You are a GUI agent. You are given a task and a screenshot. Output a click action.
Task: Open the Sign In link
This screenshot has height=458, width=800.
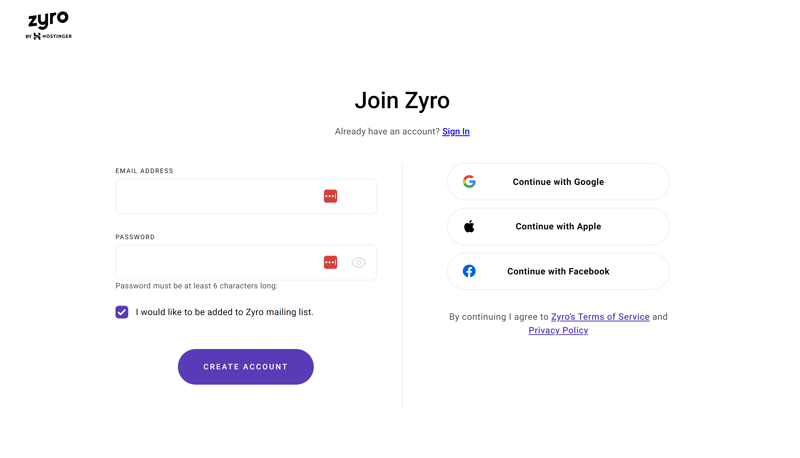[456, 132]
